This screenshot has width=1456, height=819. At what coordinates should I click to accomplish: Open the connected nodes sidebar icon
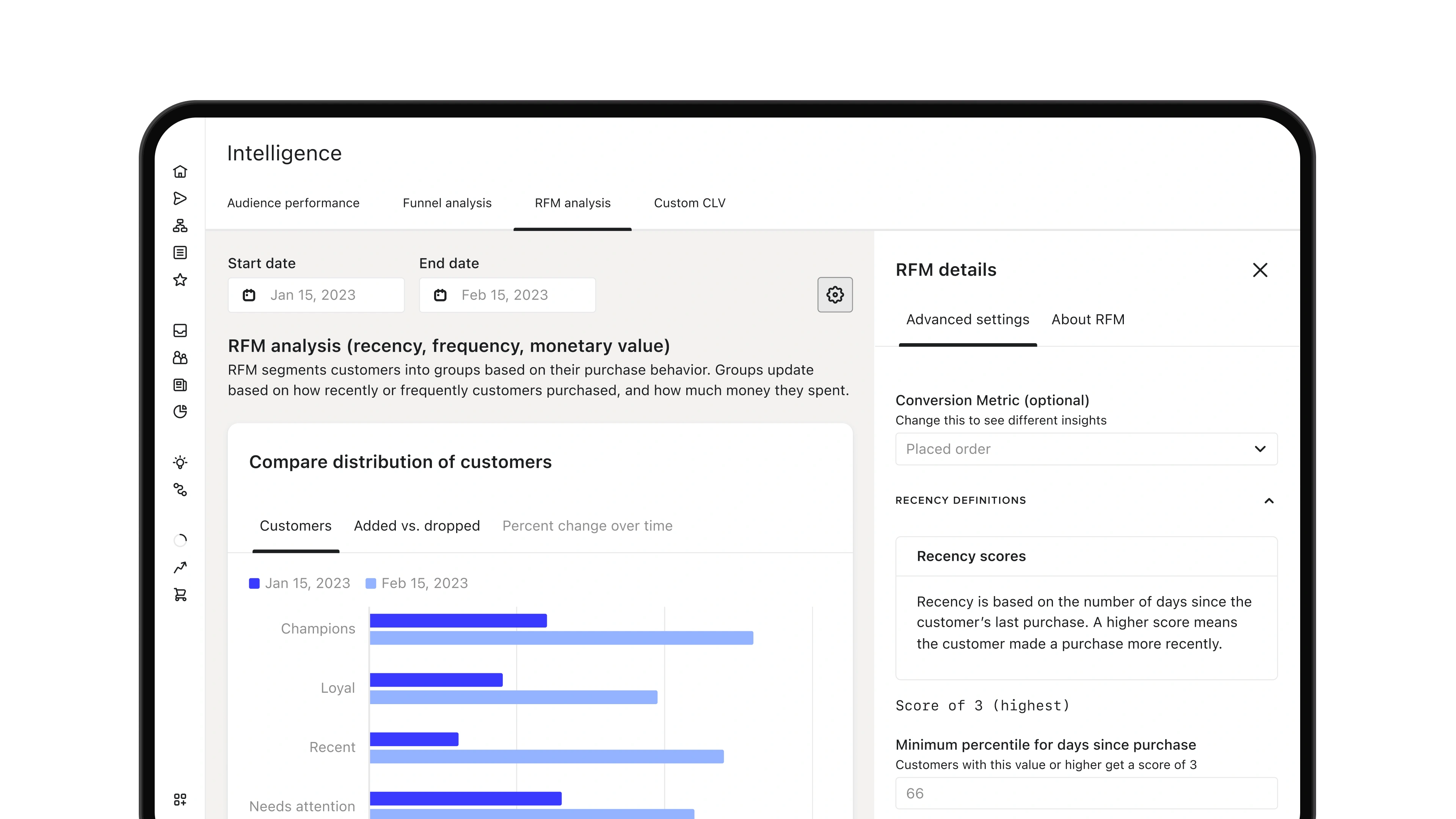coord(180,490)
